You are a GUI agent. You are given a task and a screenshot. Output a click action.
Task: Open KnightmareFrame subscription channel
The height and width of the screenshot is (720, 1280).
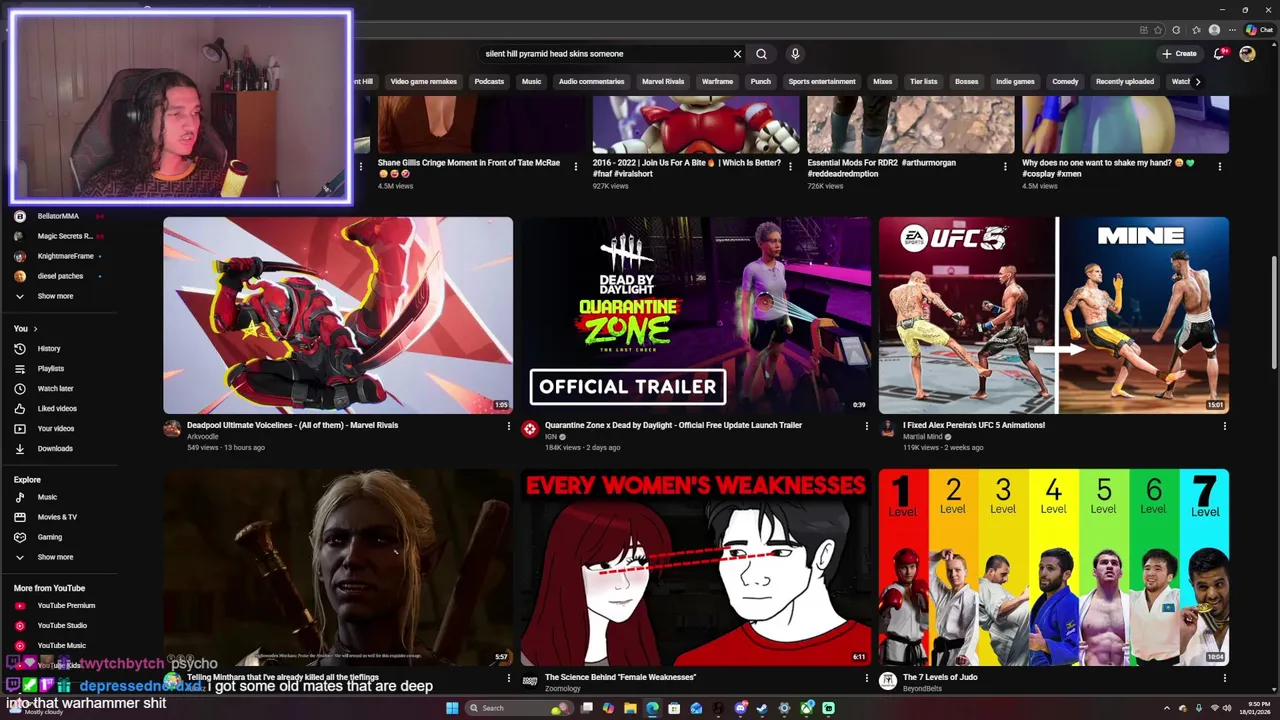coord(65,256)
